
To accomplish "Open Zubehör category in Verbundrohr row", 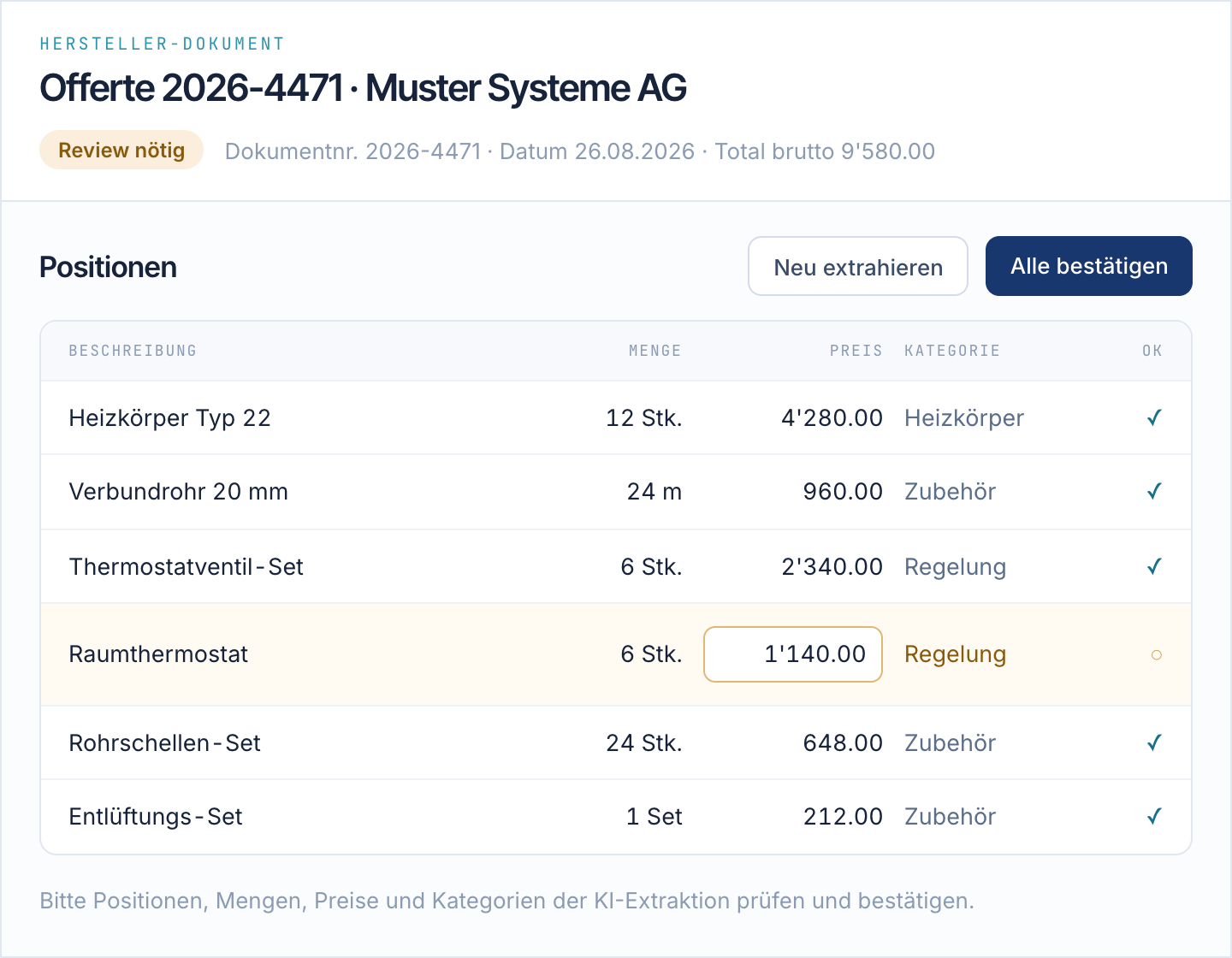I will pyautogui.click(x=951, y=491).
